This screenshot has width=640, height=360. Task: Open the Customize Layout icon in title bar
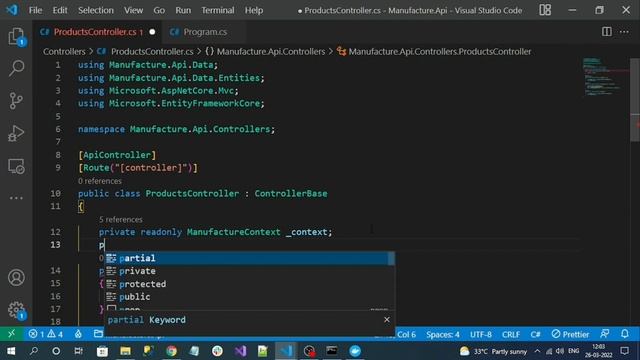pos(545,10)
